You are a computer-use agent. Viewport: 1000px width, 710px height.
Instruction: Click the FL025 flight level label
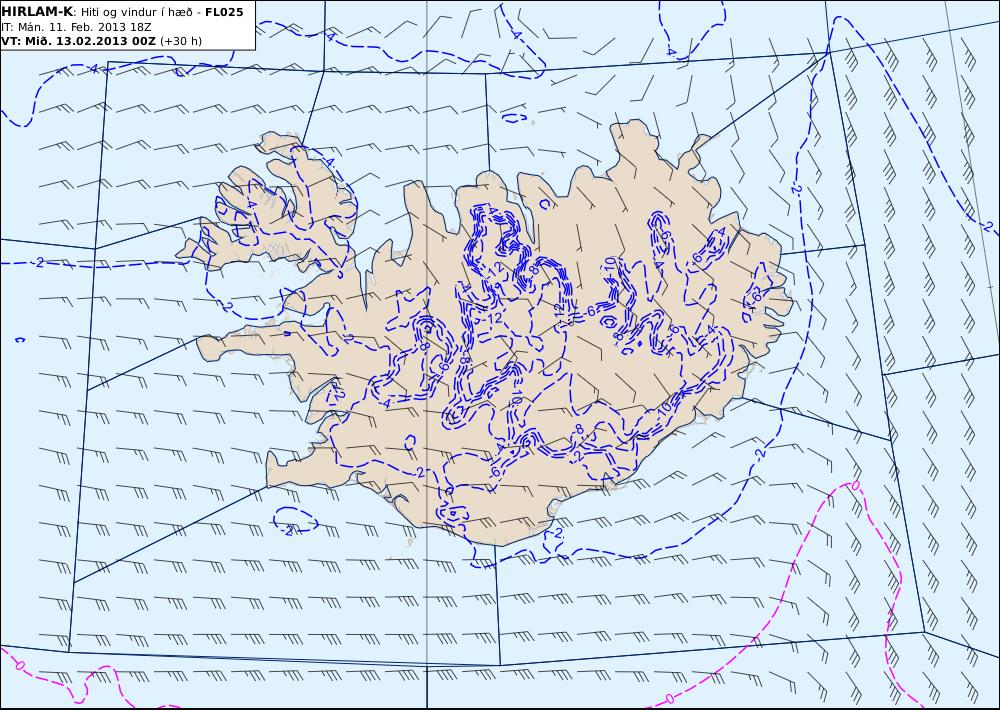coord(224,12)
